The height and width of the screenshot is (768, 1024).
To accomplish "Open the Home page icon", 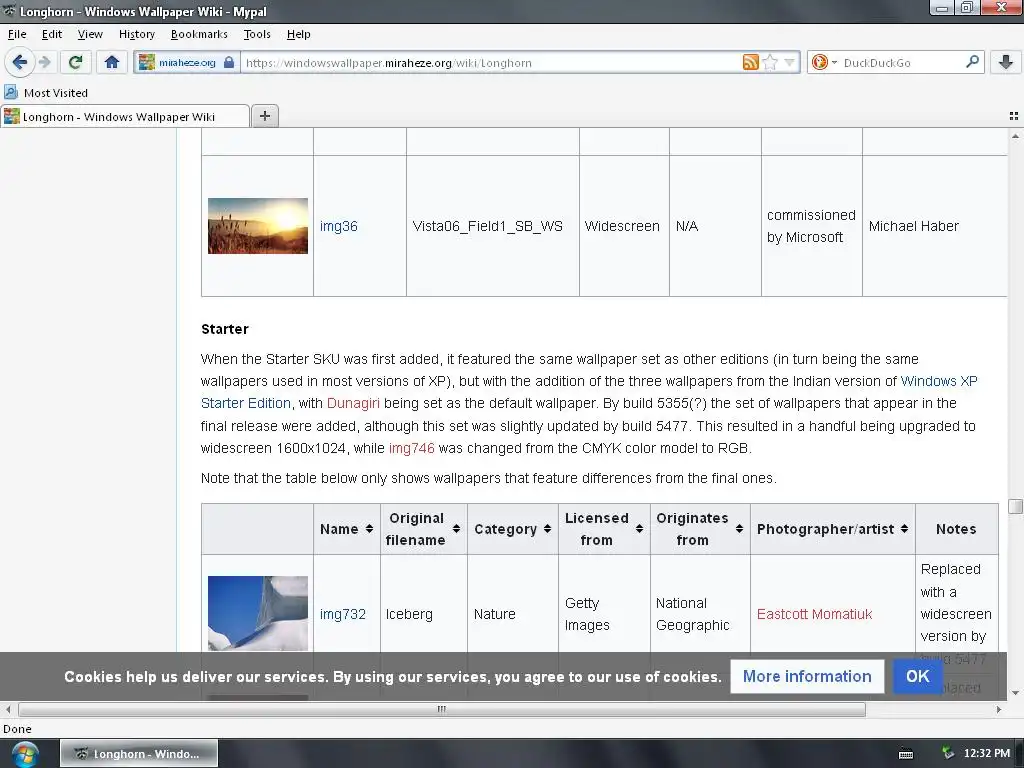I will pyautogui.click(x=112, y=62).
